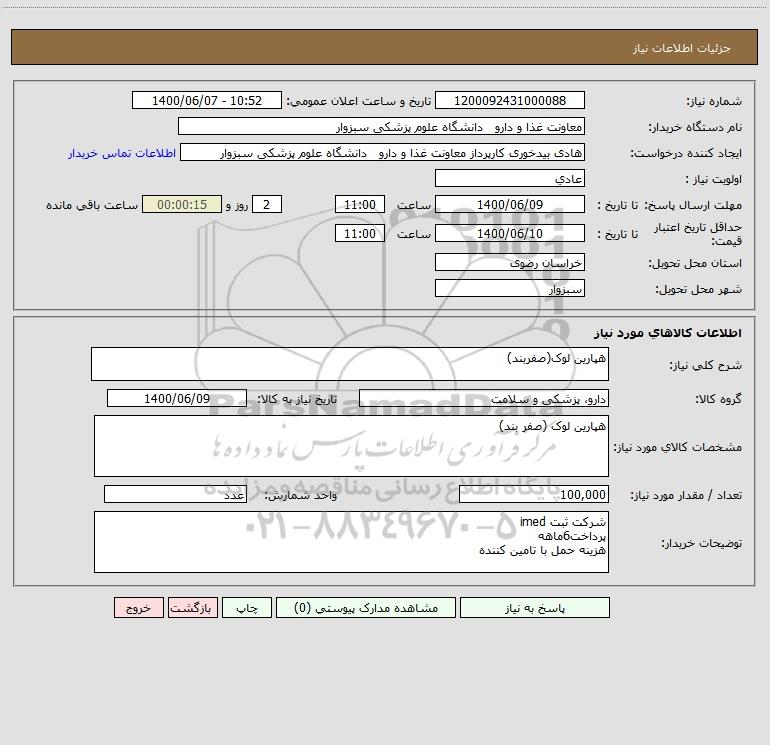
Task: Click buyer notes box with imed text
Action: pos(351,542)
